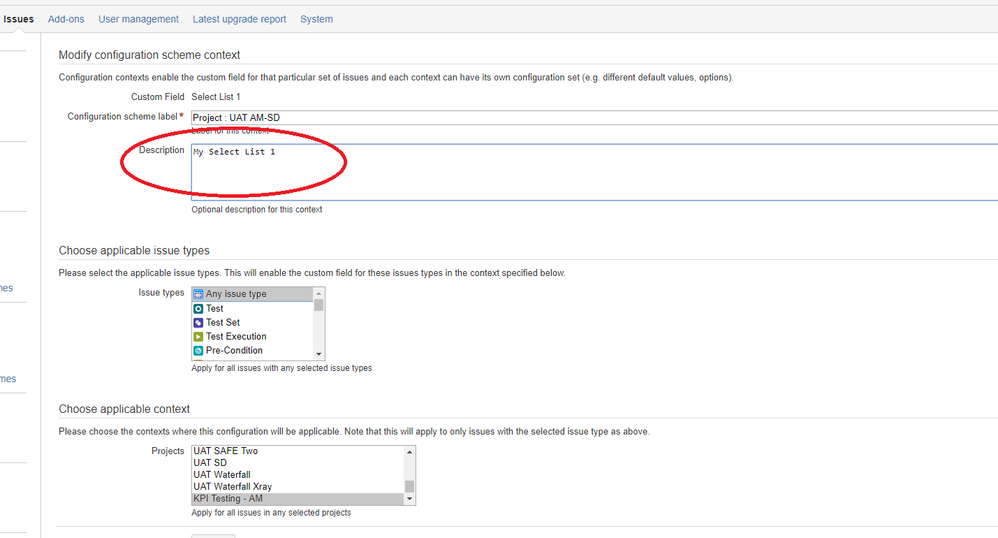The image size is (998, 538).
Task: Click inside the Description text area
Action: tap(594, 172)
